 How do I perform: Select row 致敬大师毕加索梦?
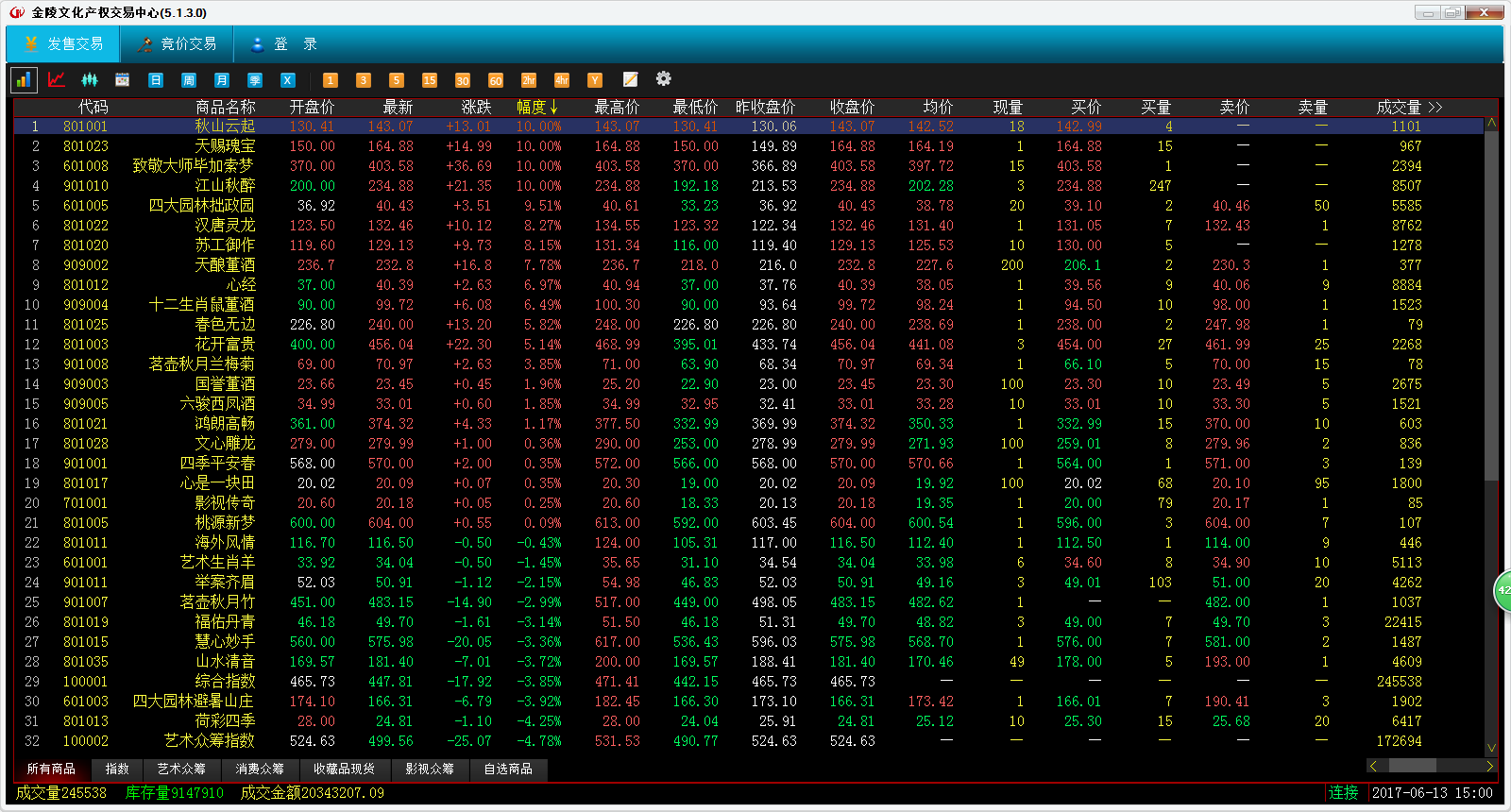pos(748,166)
